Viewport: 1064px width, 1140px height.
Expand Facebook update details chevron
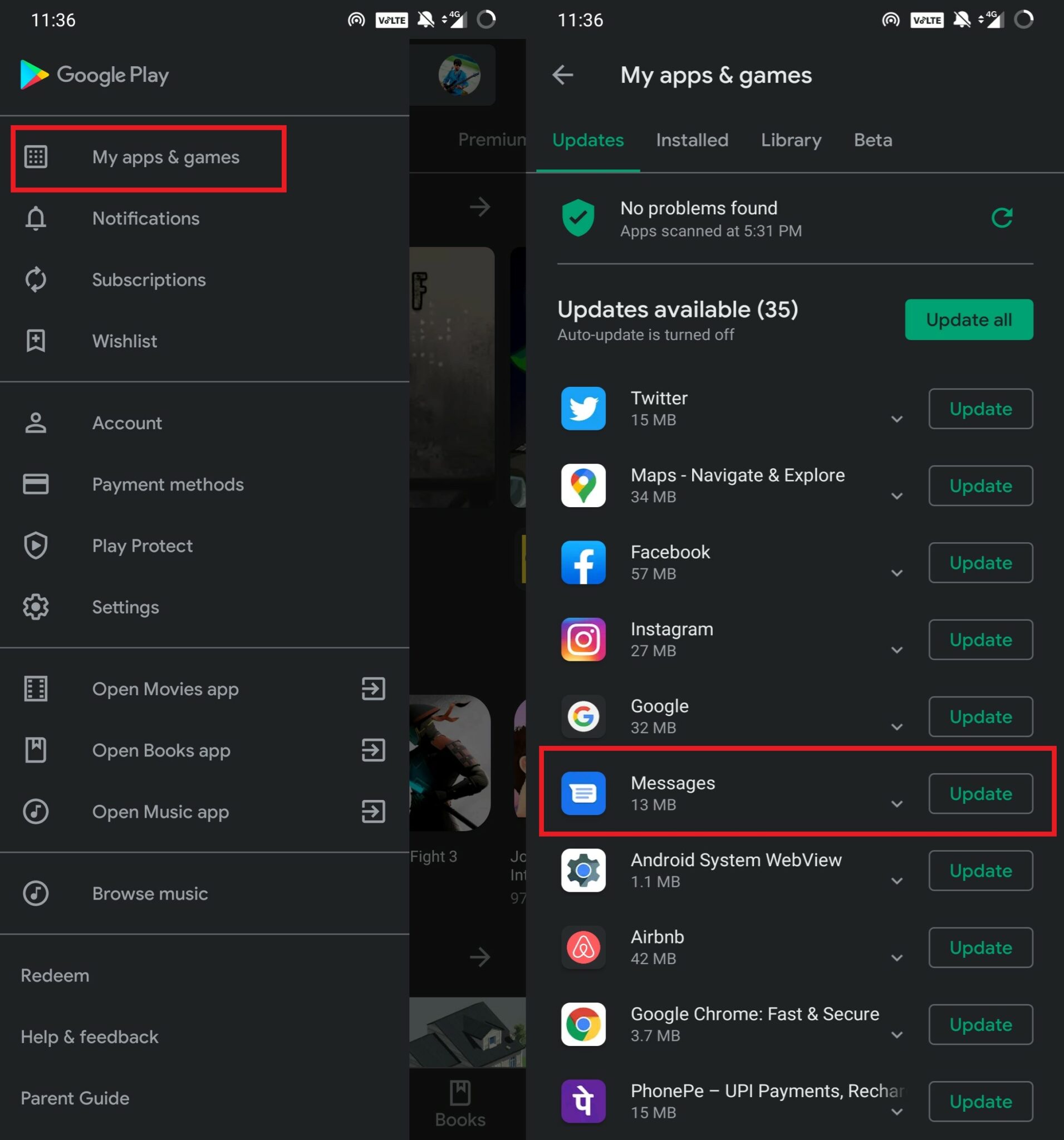point(897,573)
